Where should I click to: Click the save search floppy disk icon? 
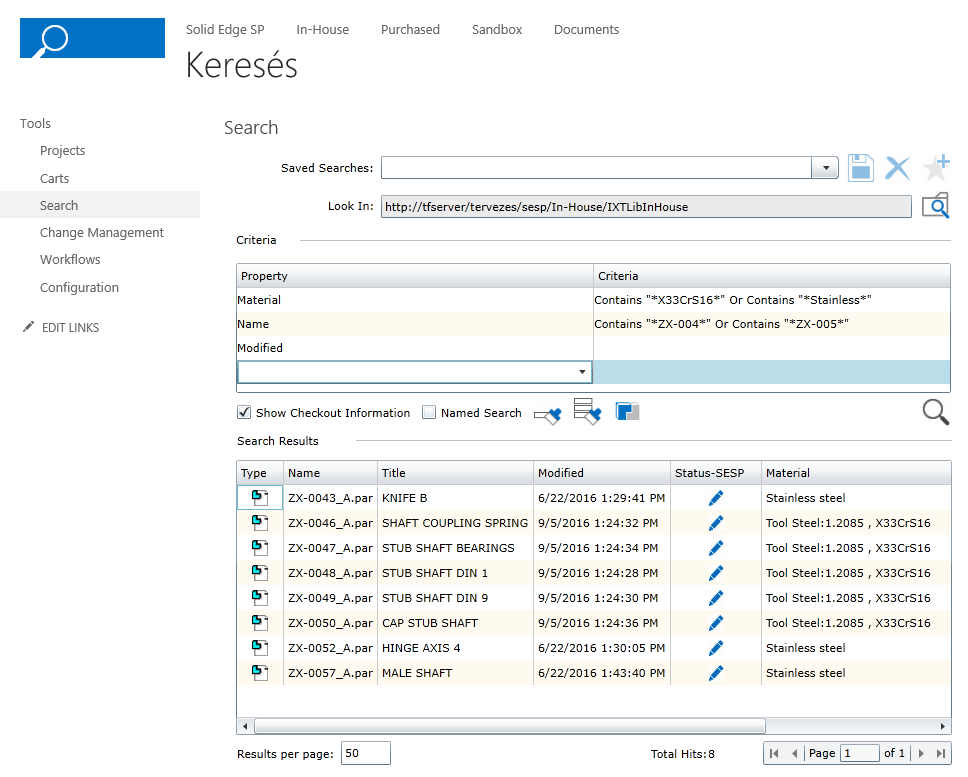[861, 168]
